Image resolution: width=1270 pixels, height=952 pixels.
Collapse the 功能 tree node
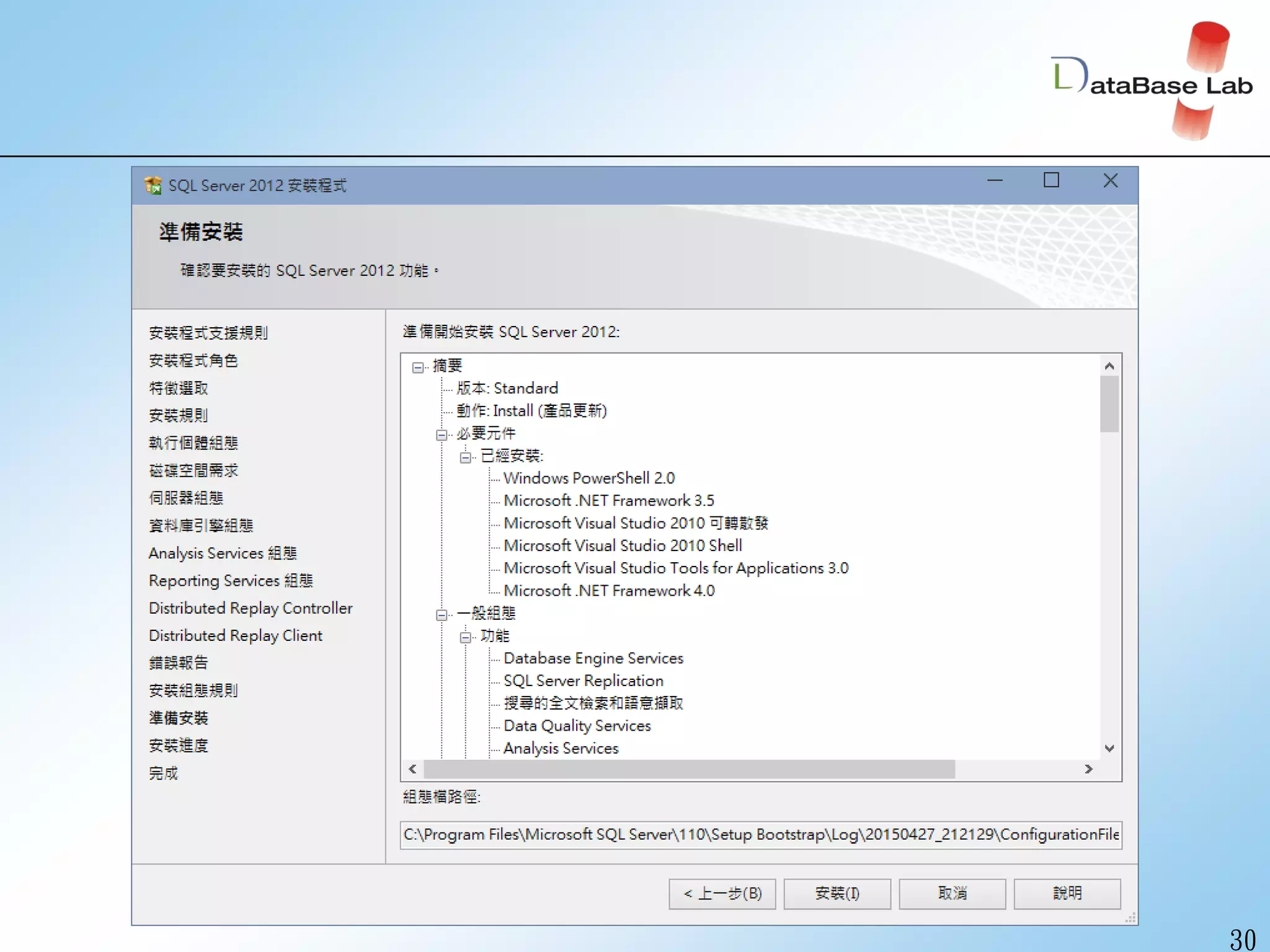[x=465, y=637]
